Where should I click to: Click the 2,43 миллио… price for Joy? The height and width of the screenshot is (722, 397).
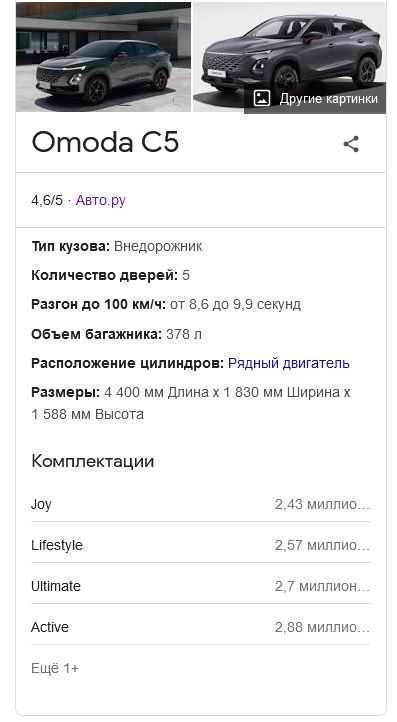(x=322, y=504)
